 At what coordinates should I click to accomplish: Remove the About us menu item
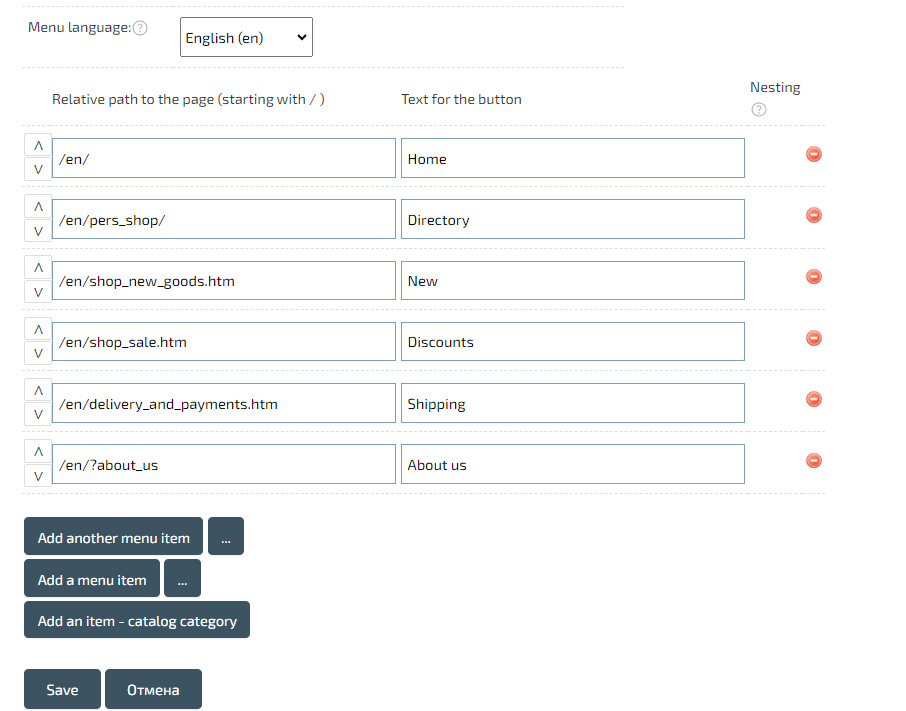[814, 460]
